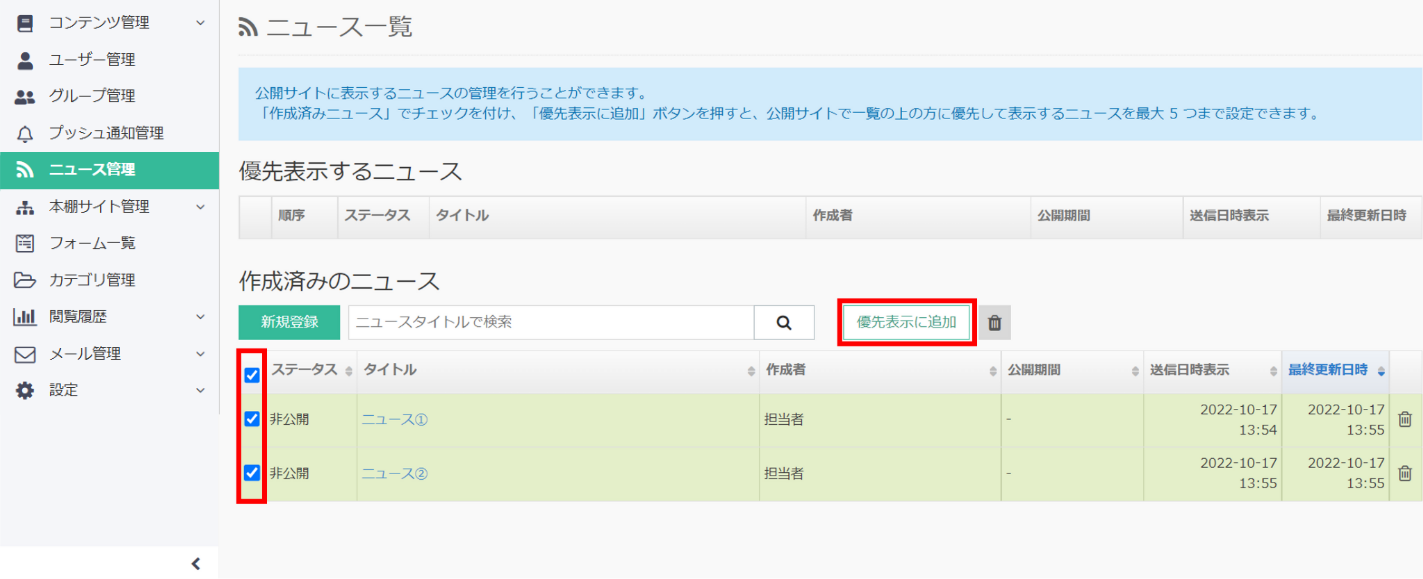Delete the ニュース② row via trash icon
This screenshot has width=1423, height=579.
click(x=1404, y=474)
